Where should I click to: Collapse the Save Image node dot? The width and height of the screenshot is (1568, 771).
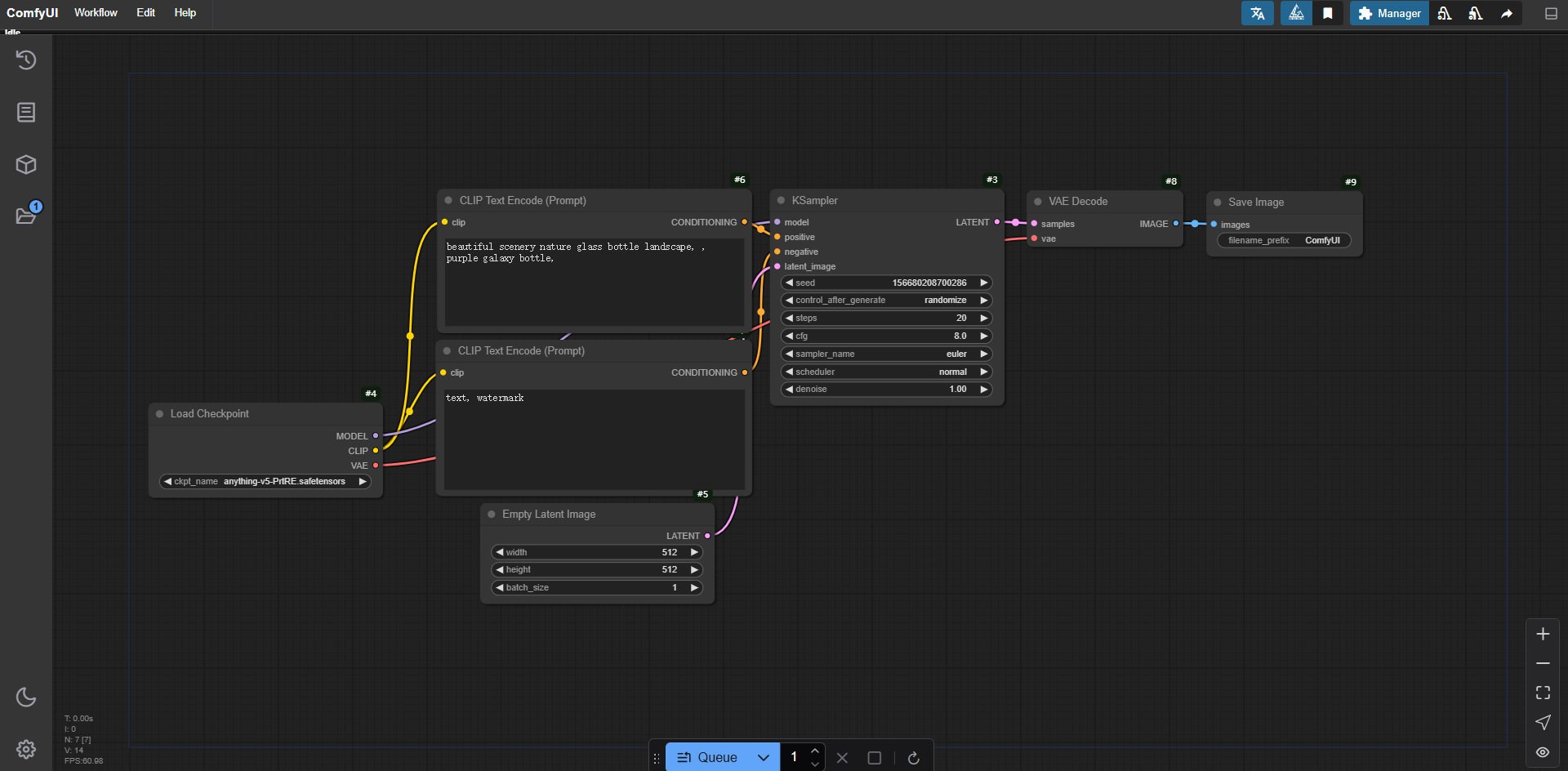pyautogui.click(x=1218, y=202)
